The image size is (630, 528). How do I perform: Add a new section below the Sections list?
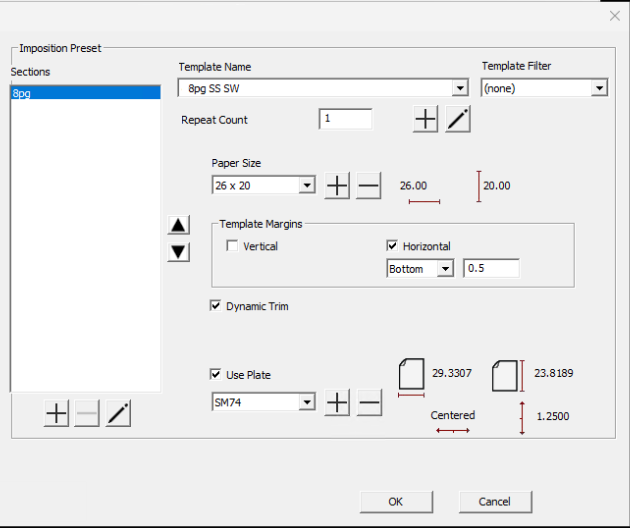pos(56,413)
